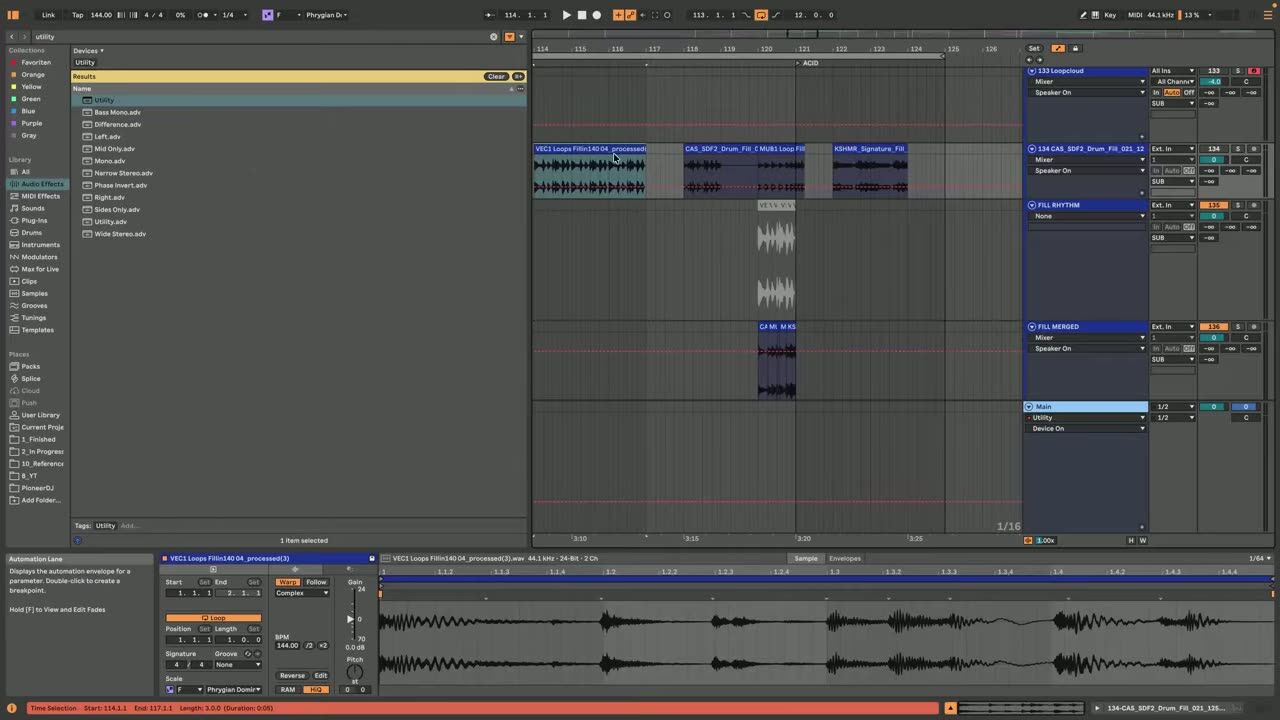Screen dimensions: 1280x720
Task: Collapse the FILL MERGED track
Action: [1031, 327]
